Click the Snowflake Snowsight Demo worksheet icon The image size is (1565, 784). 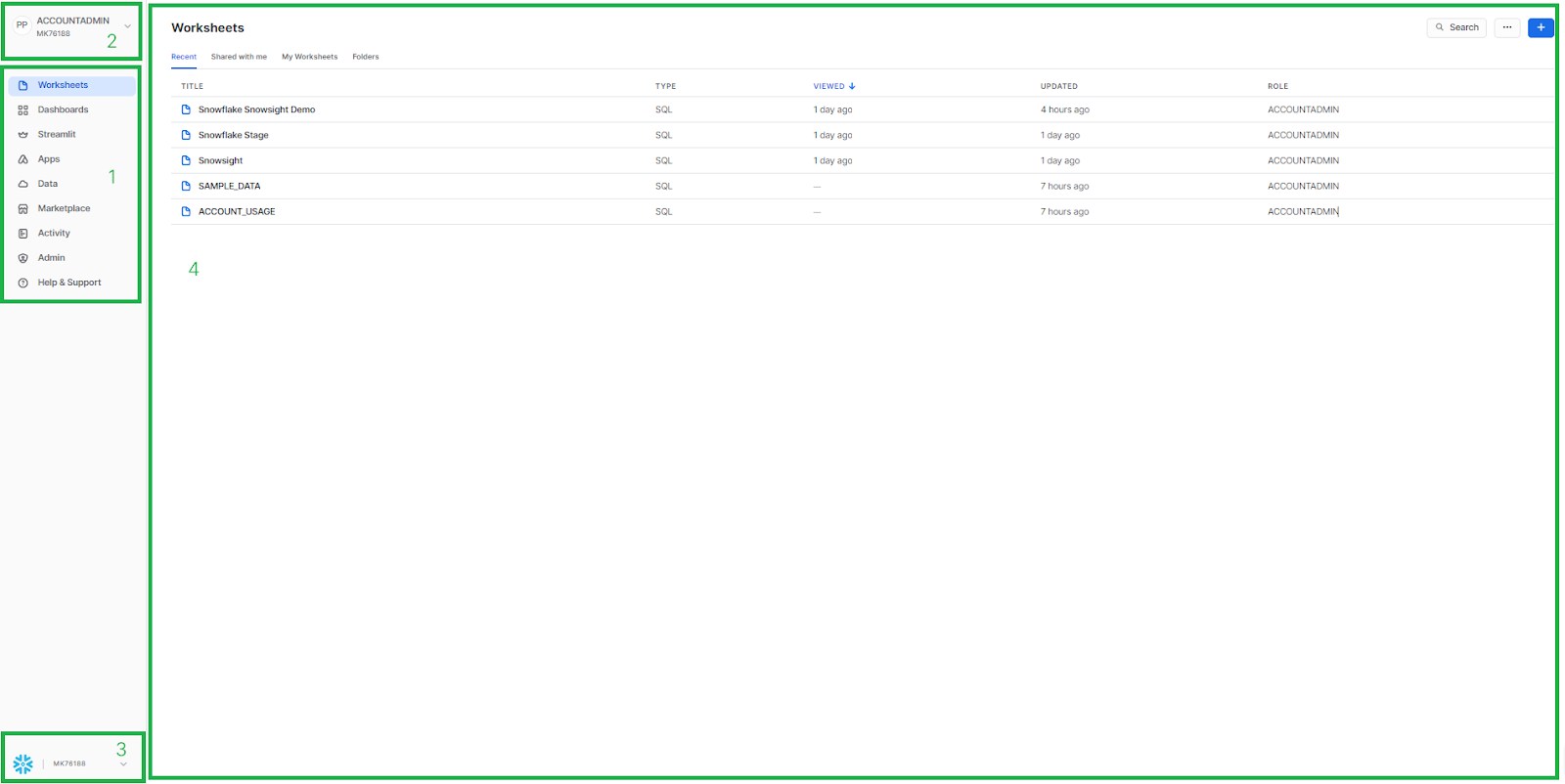pos(186,109)
